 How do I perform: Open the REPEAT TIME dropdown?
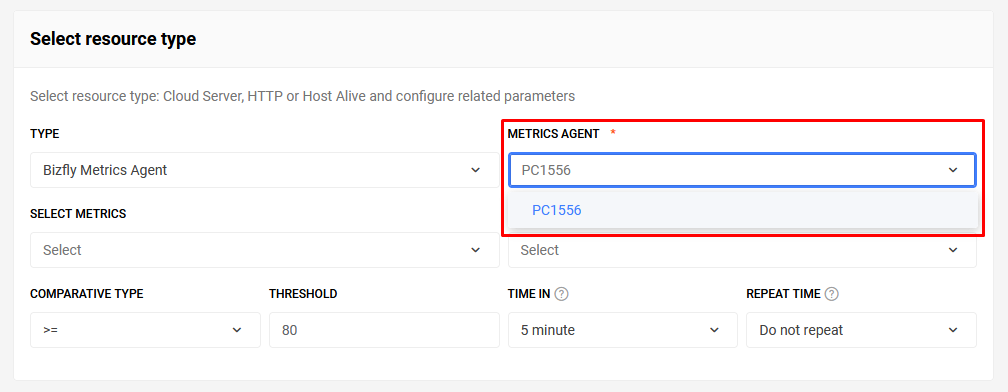861,330
